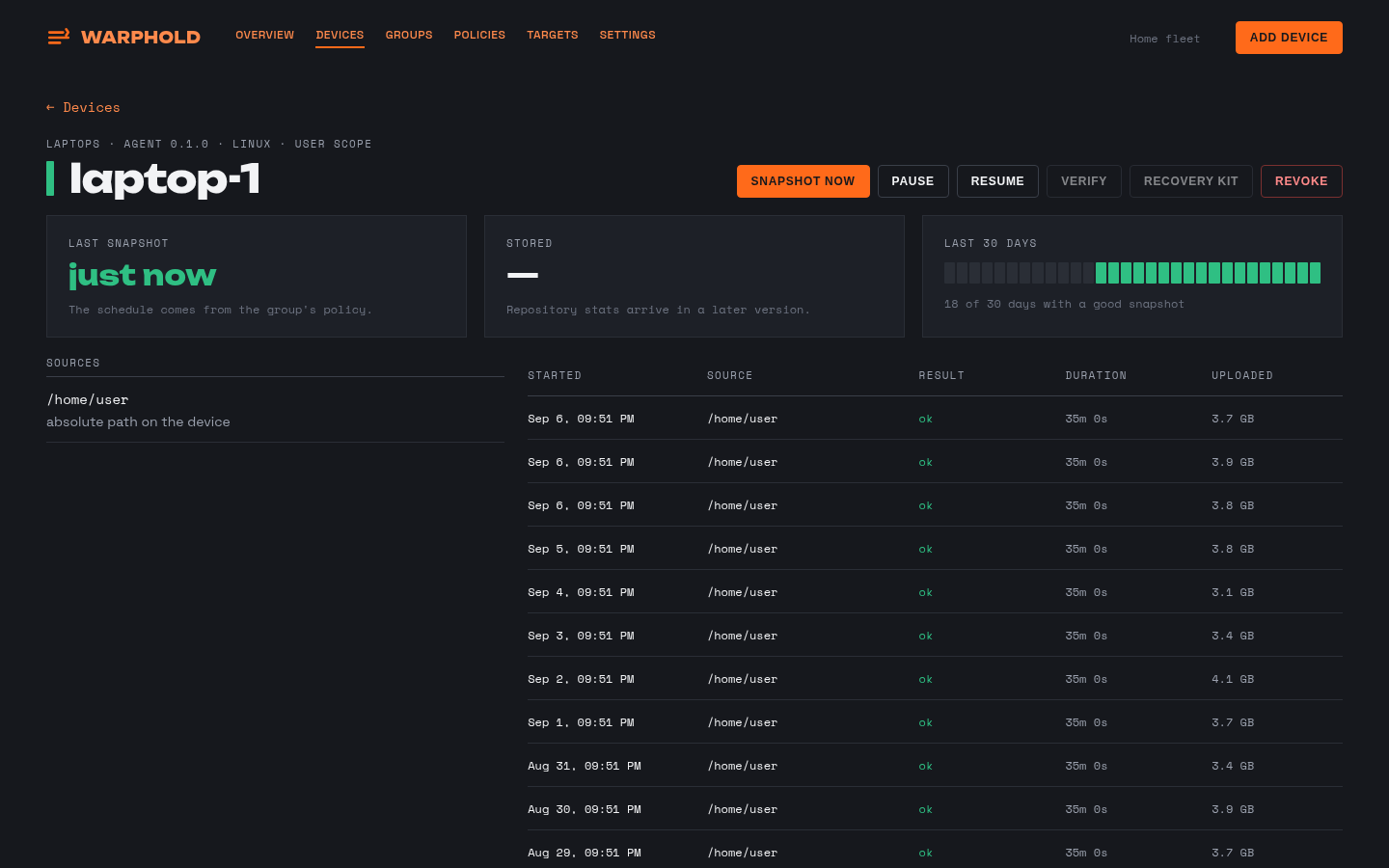Select the /home/user source entry
The image size is (1389, 868).
275,410
